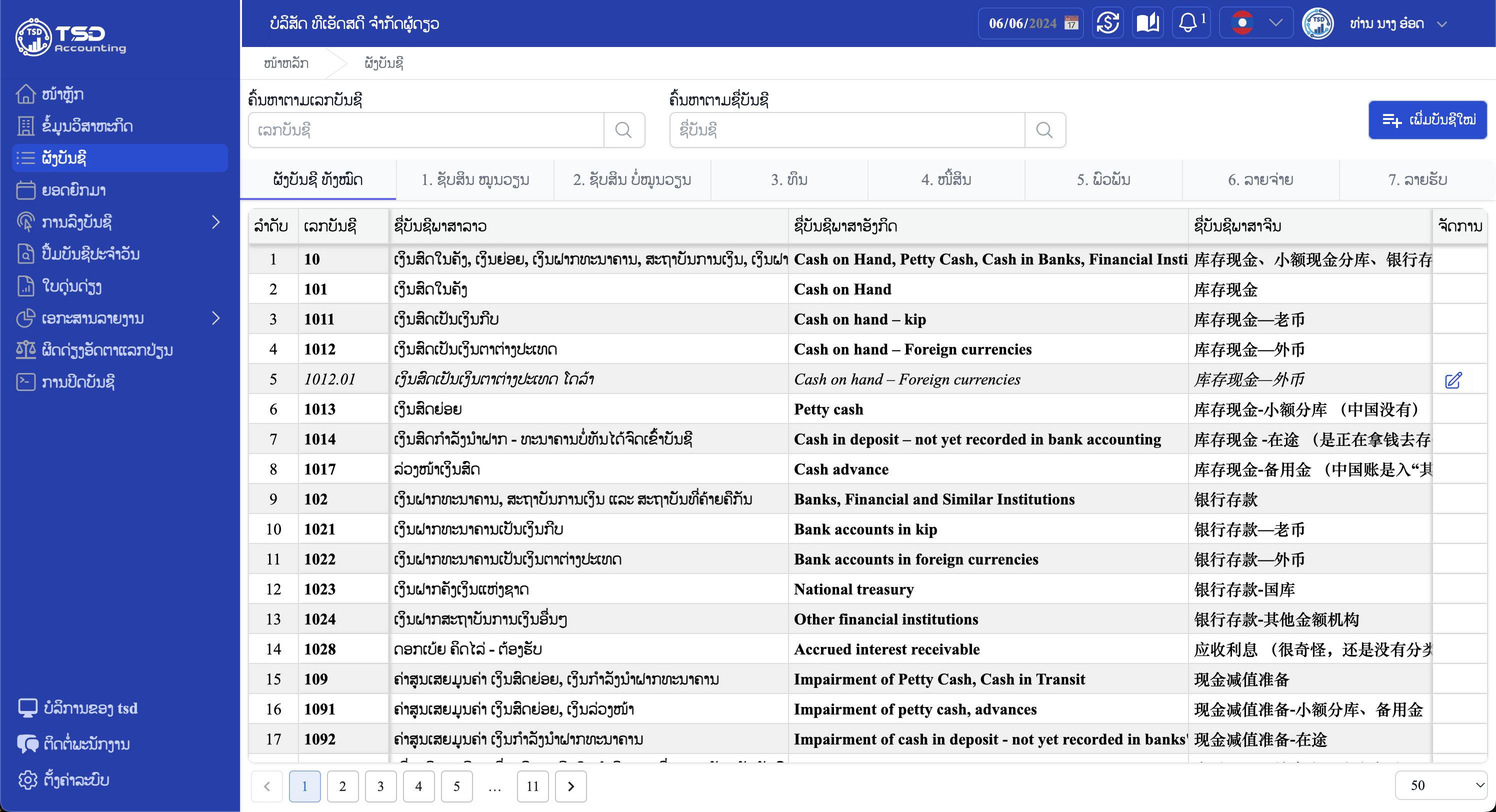
Task: Open the enterprise info building icon
Action: click(25, 125)
